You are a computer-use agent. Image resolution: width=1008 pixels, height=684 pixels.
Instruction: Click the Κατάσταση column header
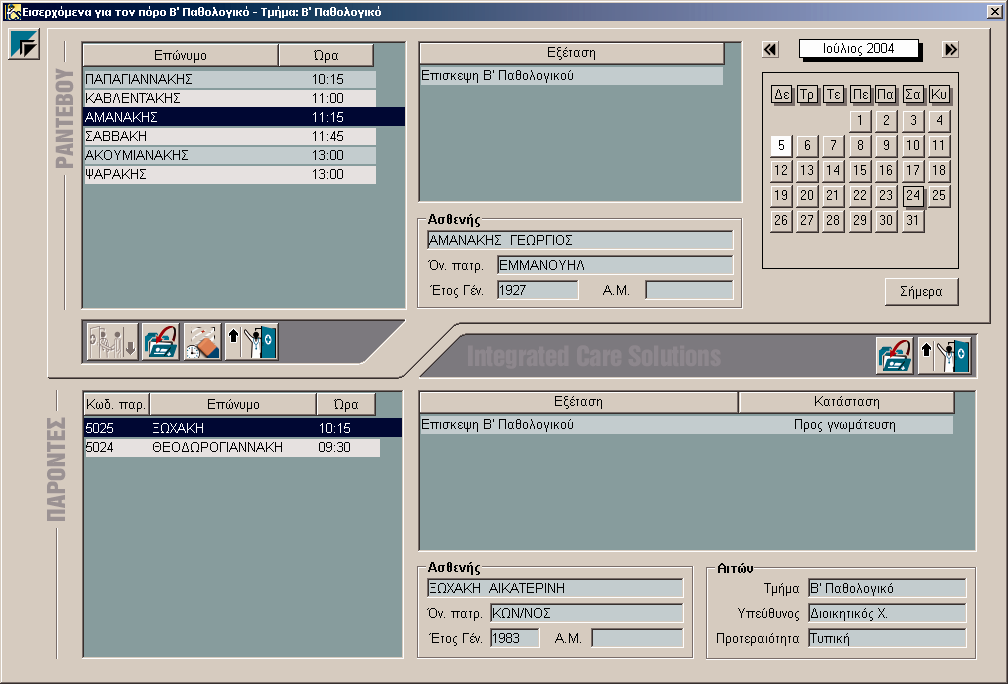pyautogui.click(x=847, y=402)
